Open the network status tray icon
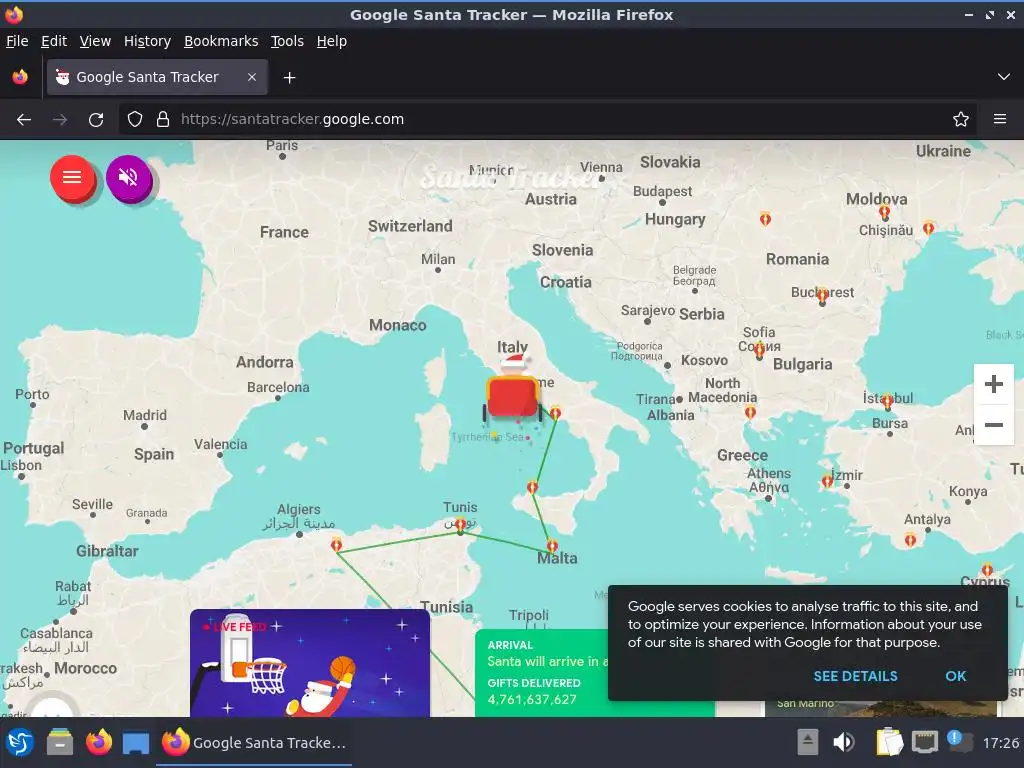The width and height of the screenshot is (1024, 768). coord(925,742)
